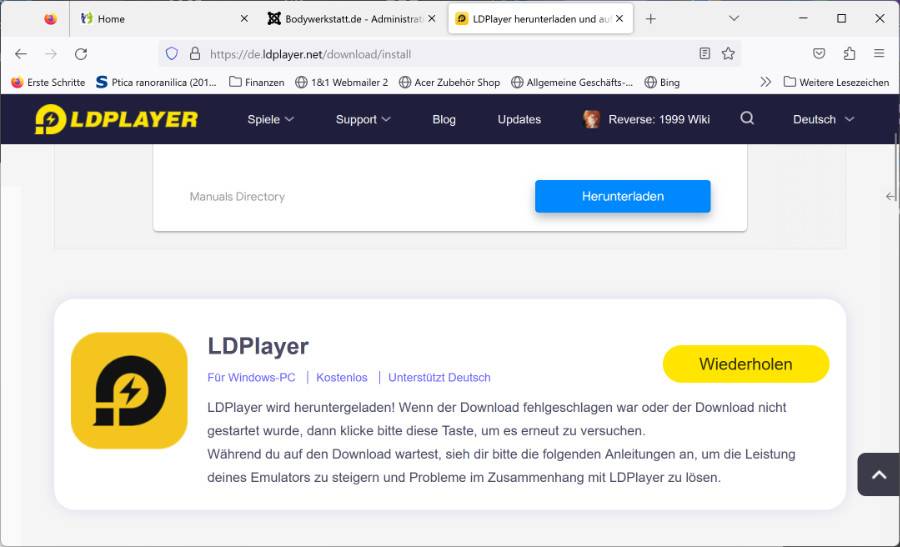The image size is (900, 547).
Task: Expand the Support menu dropdown
Action: [x=363, y=119]
